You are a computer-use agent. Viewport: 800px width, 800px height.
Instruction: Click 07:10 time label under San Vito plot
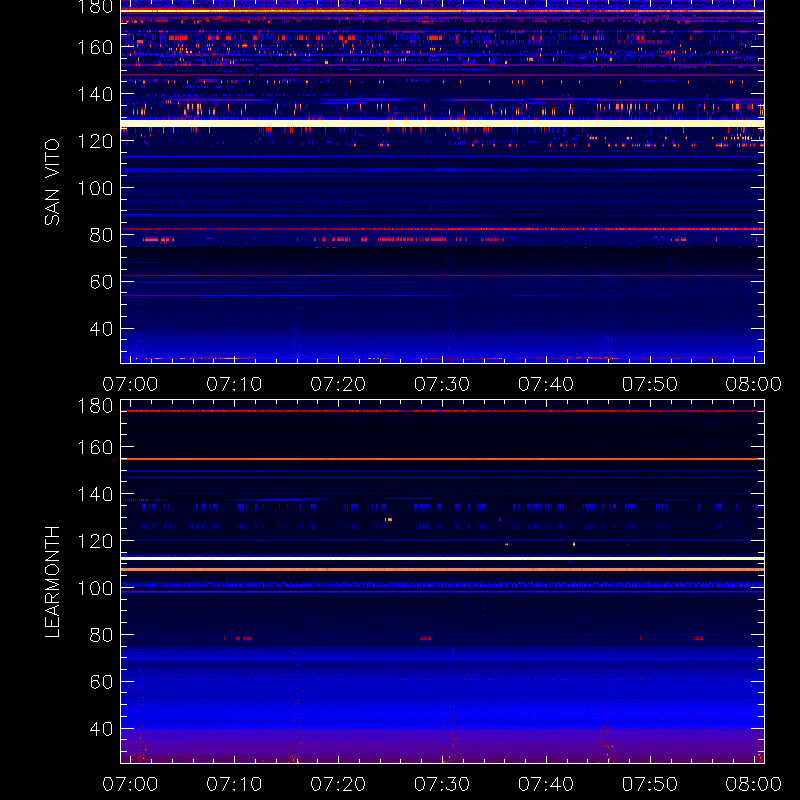234,384
